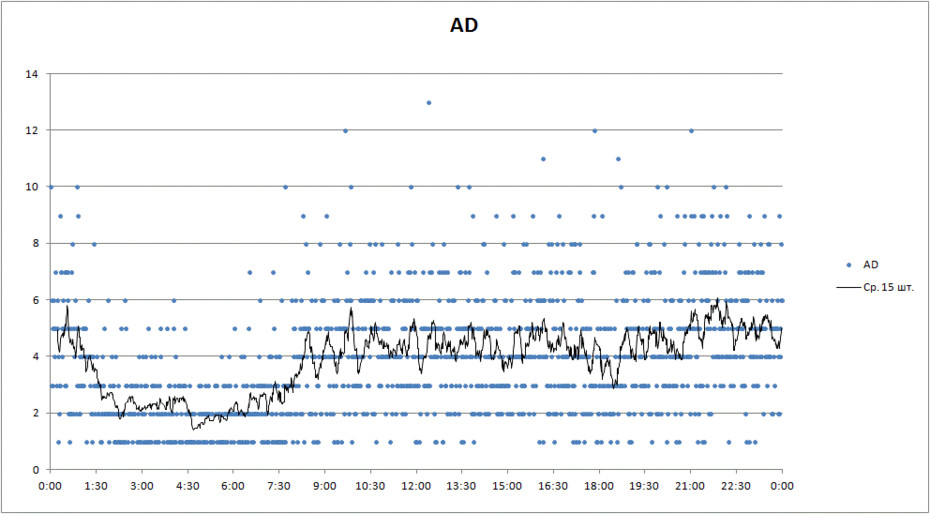Click x-axis label 3:00

142,486
